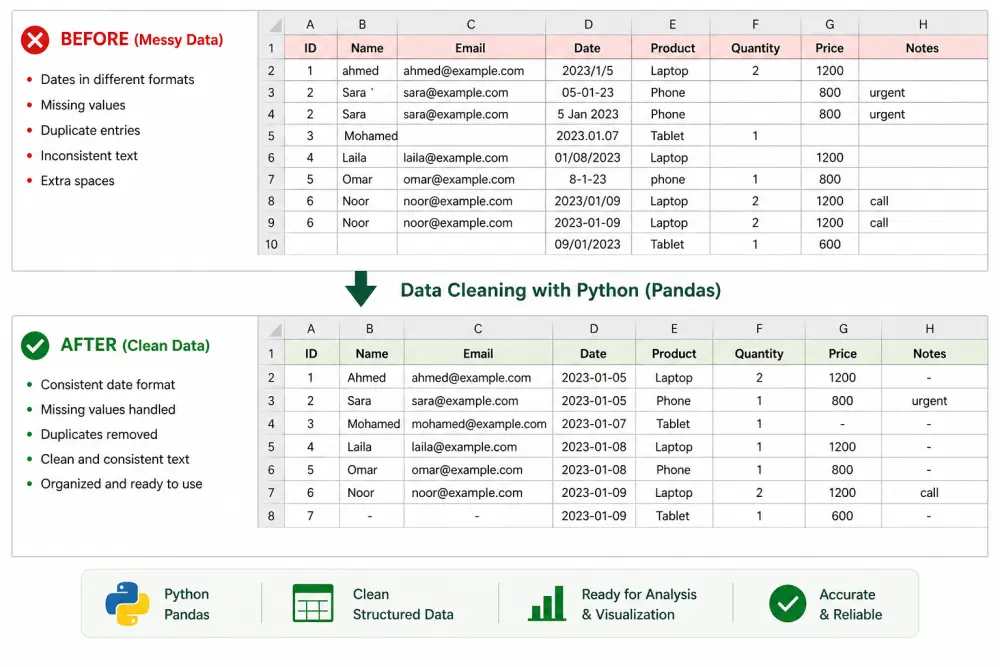The width and height of the screenshot is (1000, 667).
Task: Select column D header in the AFTER table
Action: (594, 329)
